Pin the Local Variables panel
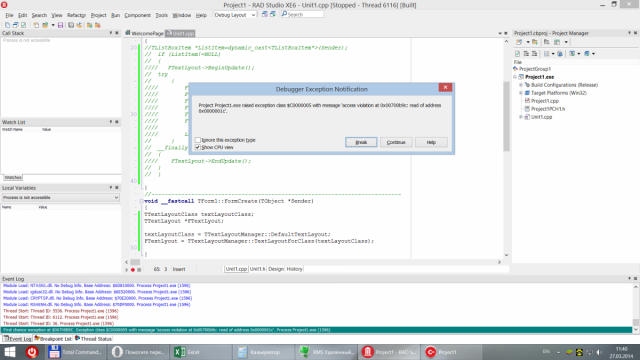 click(x=111, y=188)
